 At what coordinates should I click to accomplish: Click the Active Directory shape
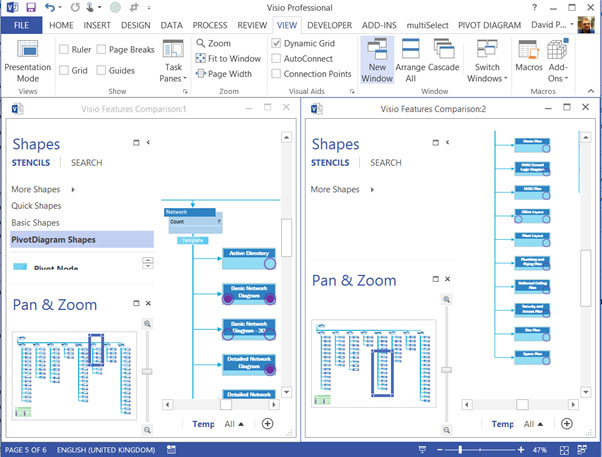(x=249, y=258)
